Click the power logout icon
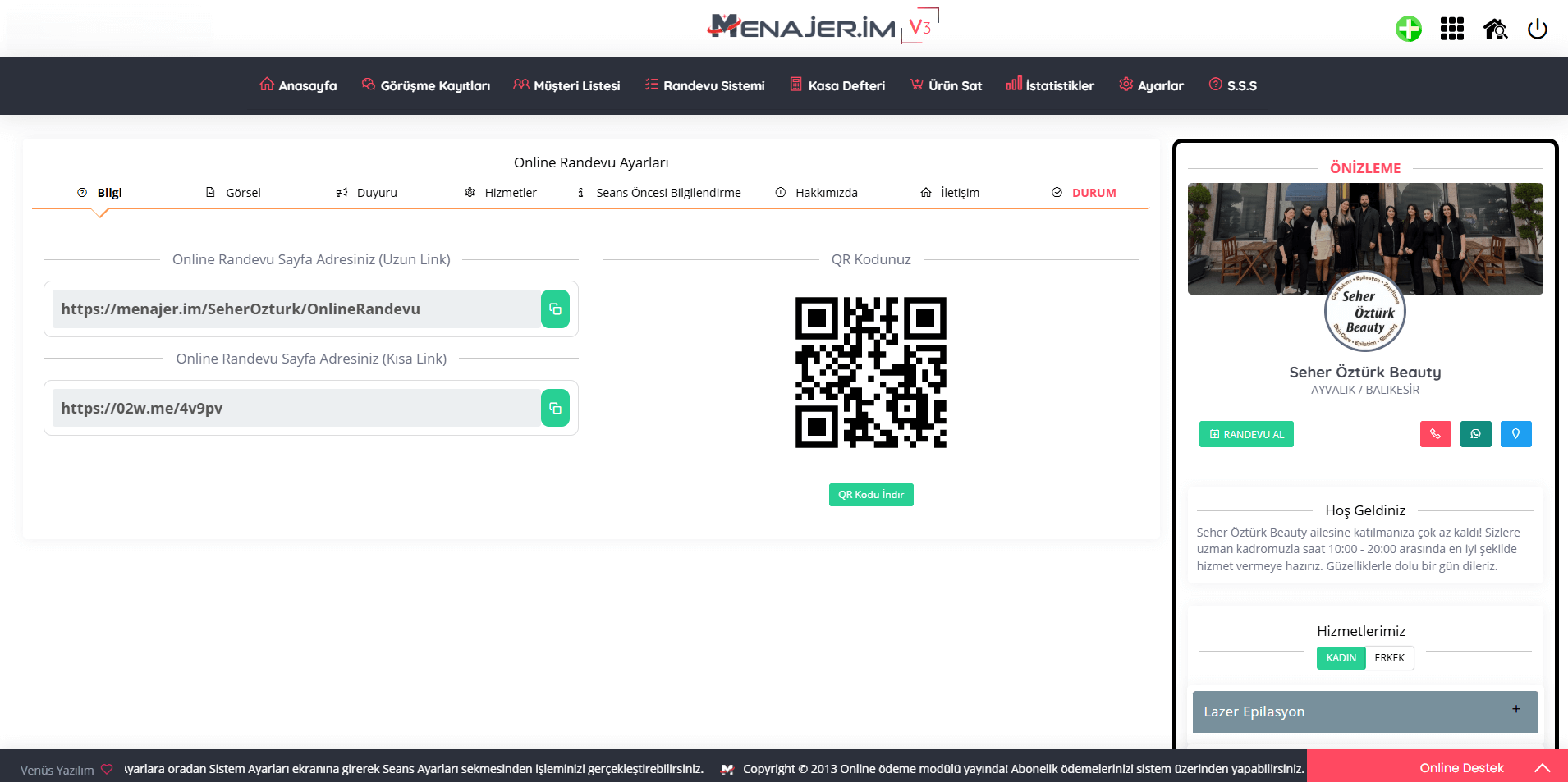This screenshot has height=782, width=1568. (x=1537, y=30)
